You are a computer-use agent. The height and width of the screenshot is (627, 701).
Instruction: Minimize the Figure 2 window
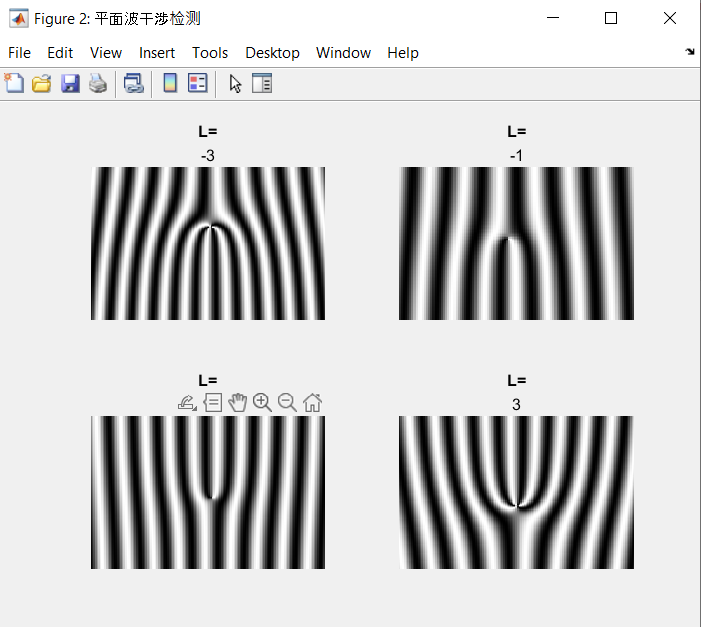553,18
